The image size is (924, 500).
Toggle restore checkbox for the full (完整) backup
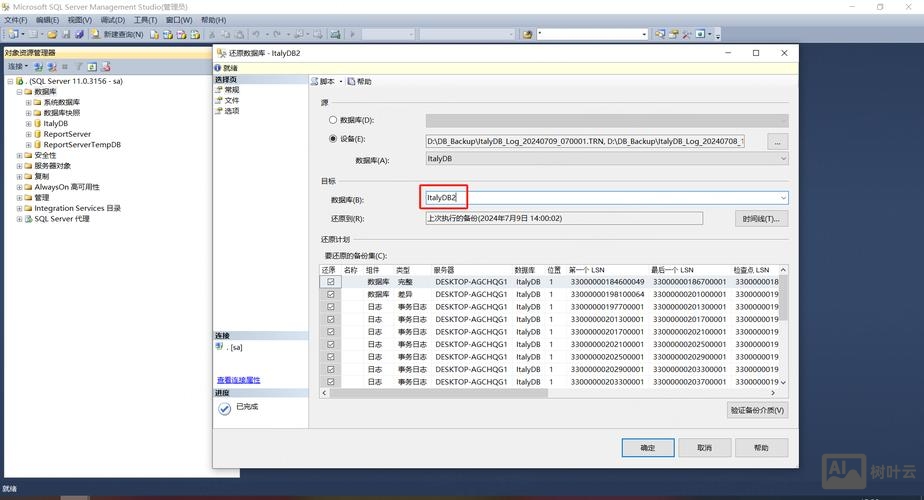tap(330, 282)
